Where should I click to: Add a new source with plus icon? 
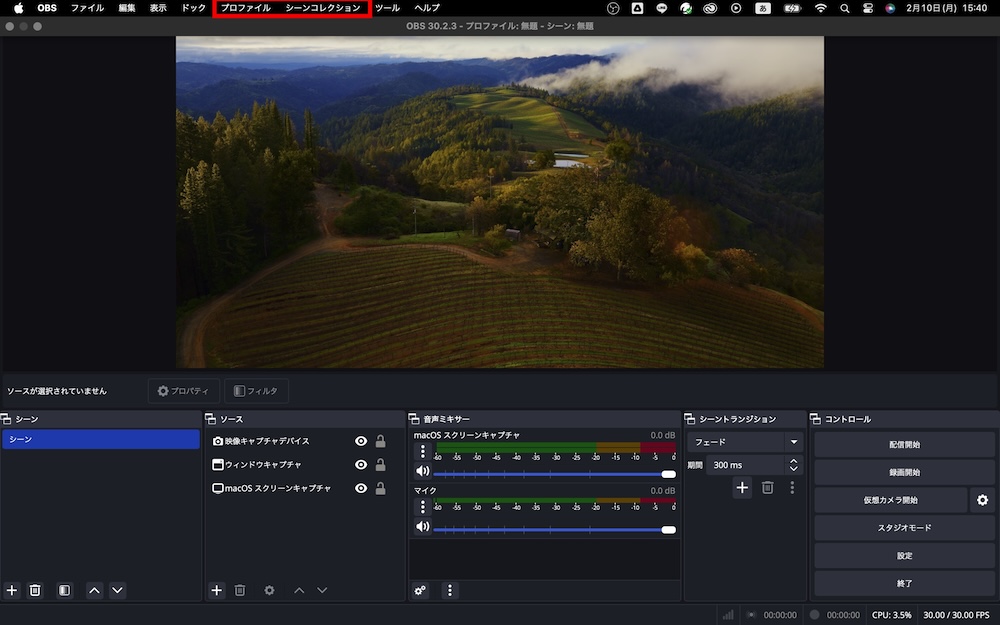pos(216,590)
